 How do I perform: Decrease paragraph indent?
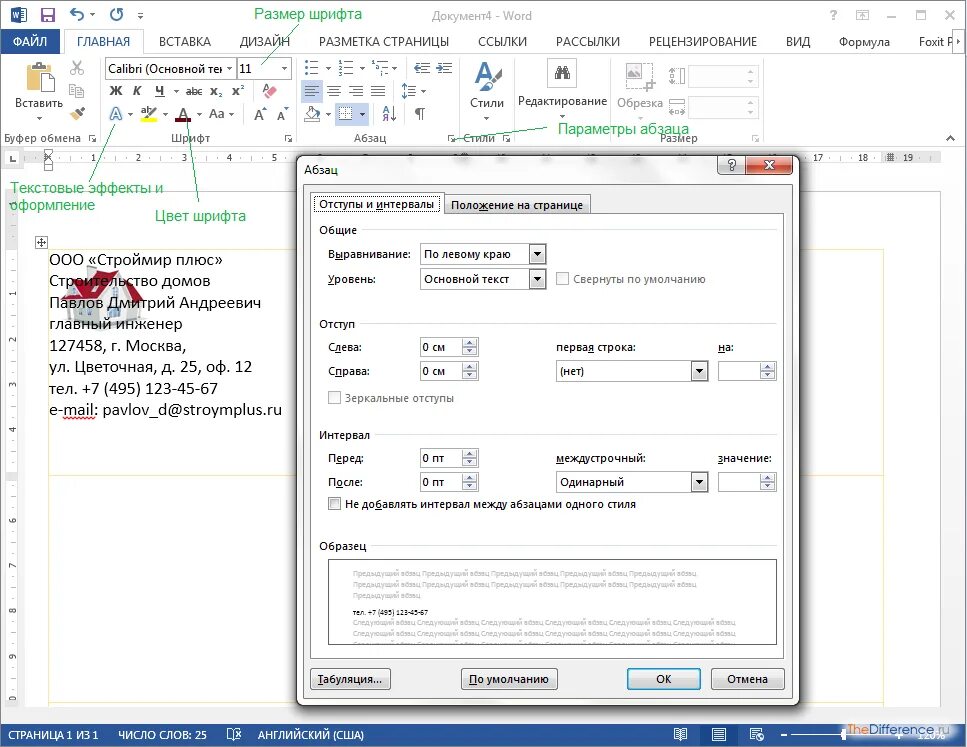point(422,68)
